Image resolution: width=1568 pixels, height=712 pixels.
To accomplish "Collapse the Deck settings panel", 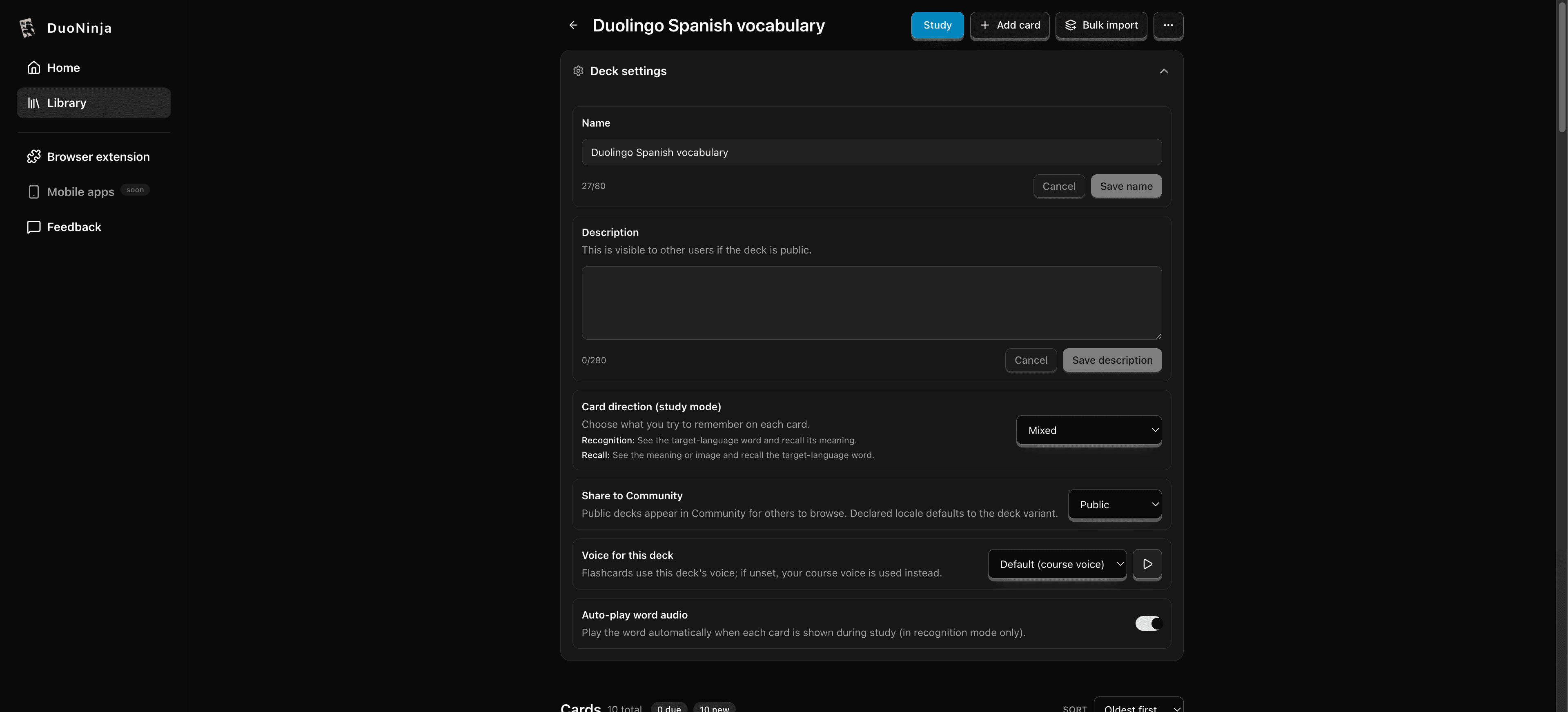I will (x=1163, y=71).
